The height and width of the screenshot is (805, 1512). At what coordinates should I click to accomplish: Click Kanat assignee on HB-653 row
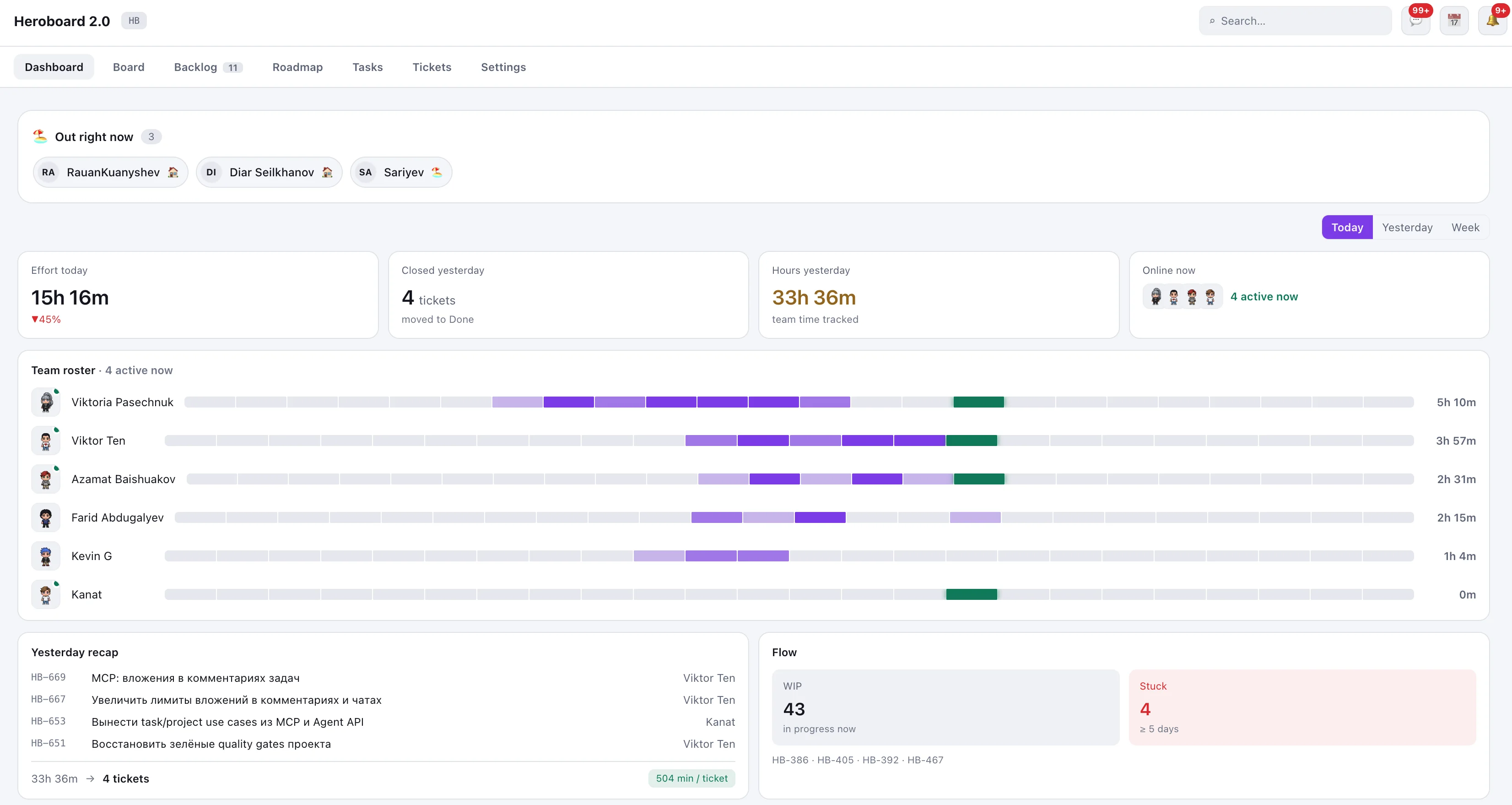coord(720,722)
